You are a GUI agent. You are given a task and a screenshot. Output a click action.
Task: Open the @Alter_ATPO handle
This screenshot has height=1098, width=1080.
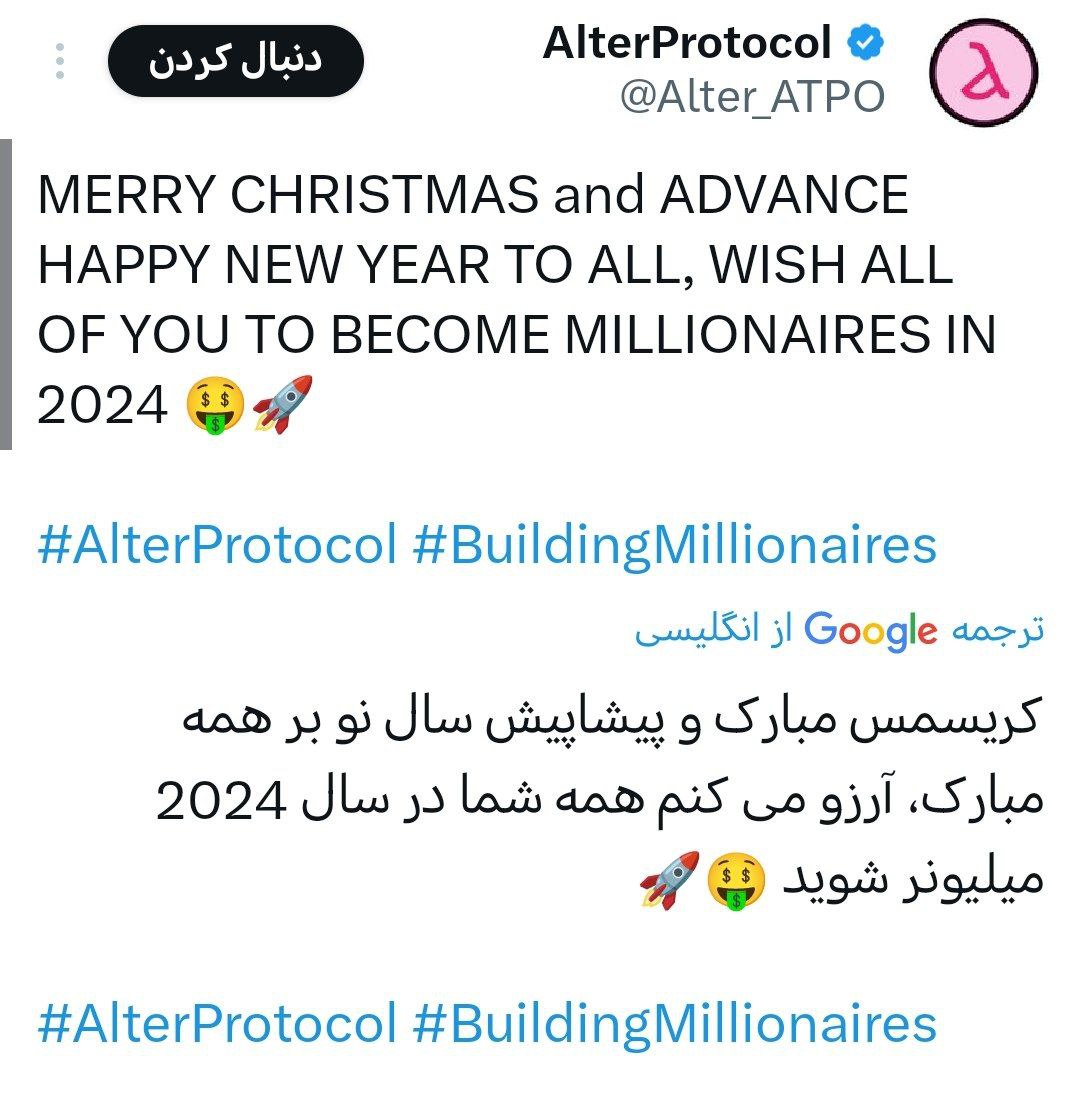pos(753,97)
